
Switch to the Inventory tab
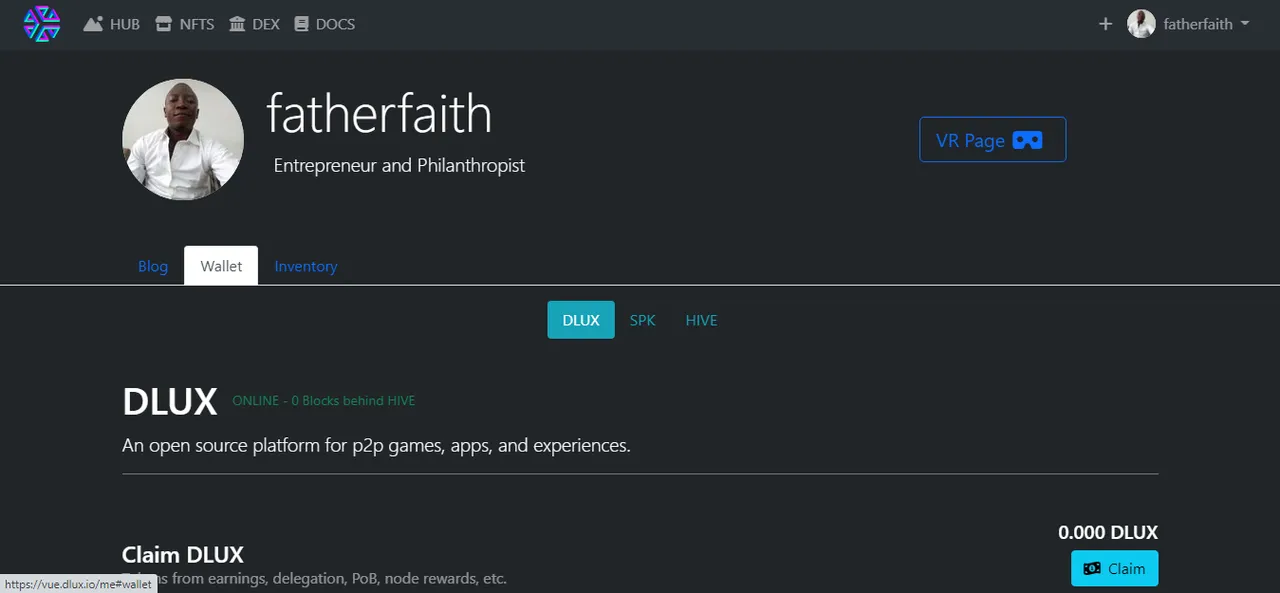(306, 266)
